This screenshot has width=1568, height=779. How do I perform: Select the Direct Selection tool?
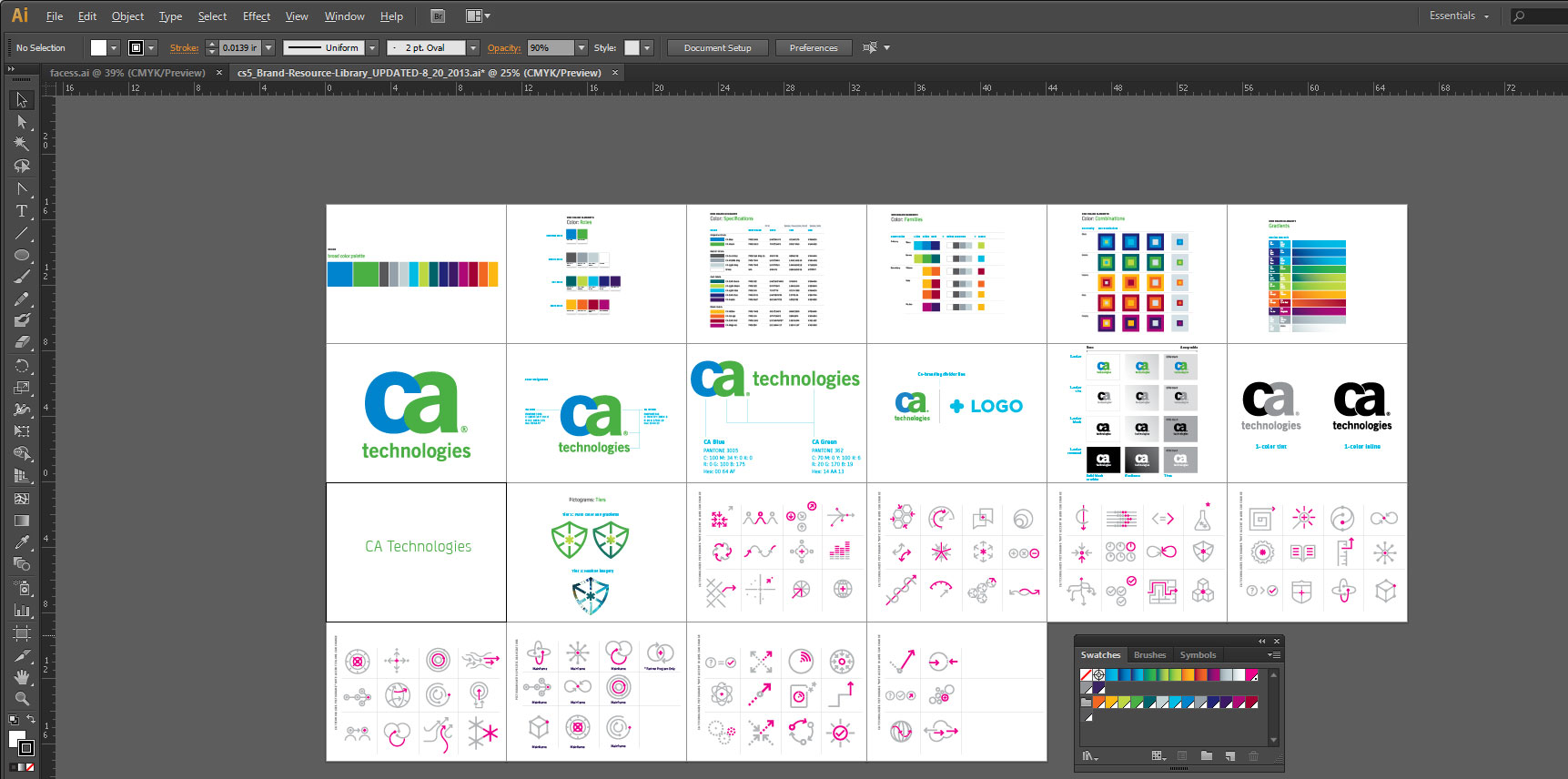point(22,122)
